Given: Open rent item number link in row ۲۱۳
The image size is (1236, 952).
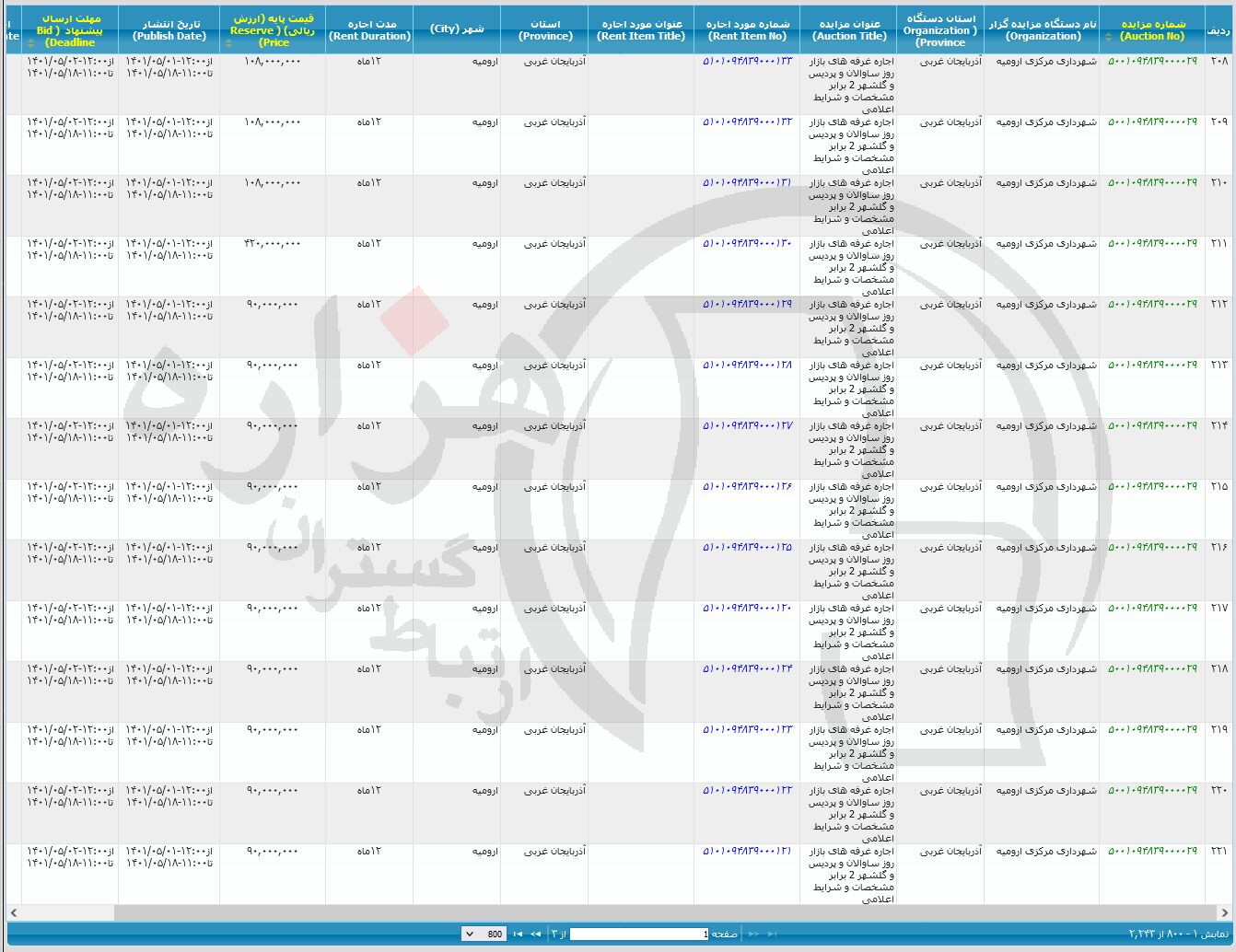Looking at the screenshot, I should click(x=747, y=365).
